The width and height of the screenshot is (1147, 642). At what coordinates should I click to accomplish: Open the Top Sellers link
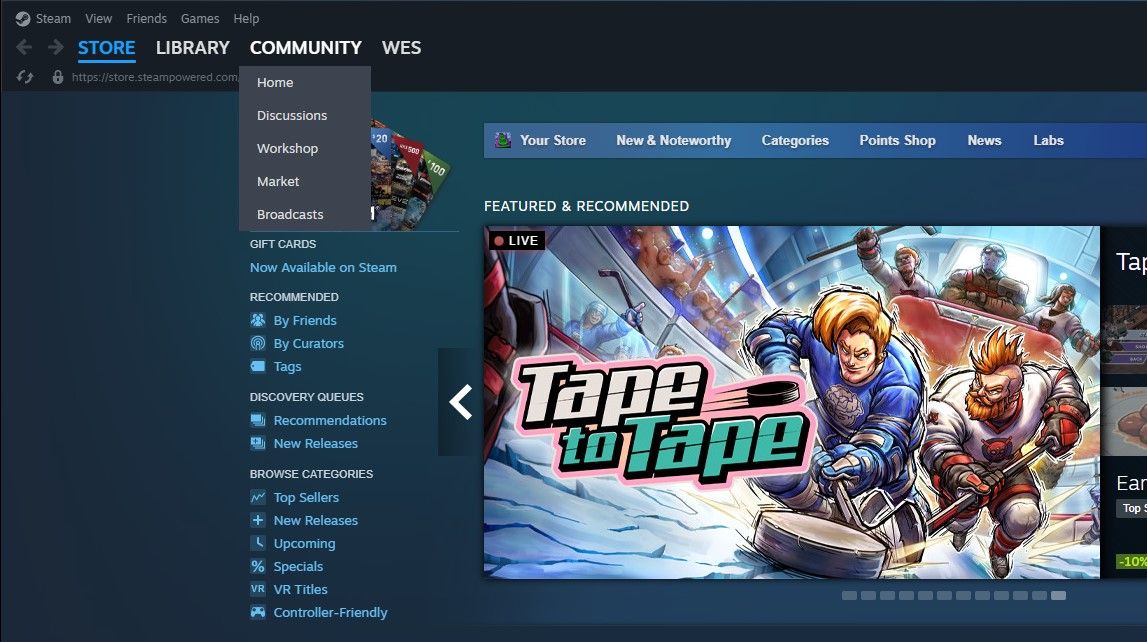pos(307,497)
